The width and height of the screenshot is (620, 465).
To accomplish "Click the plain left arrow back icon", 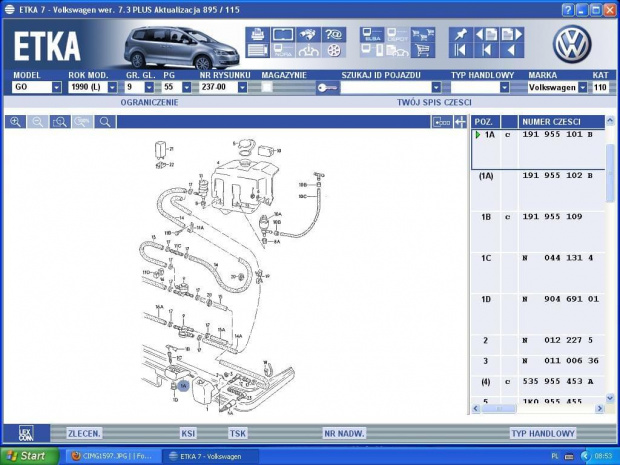I will (512, 51).
